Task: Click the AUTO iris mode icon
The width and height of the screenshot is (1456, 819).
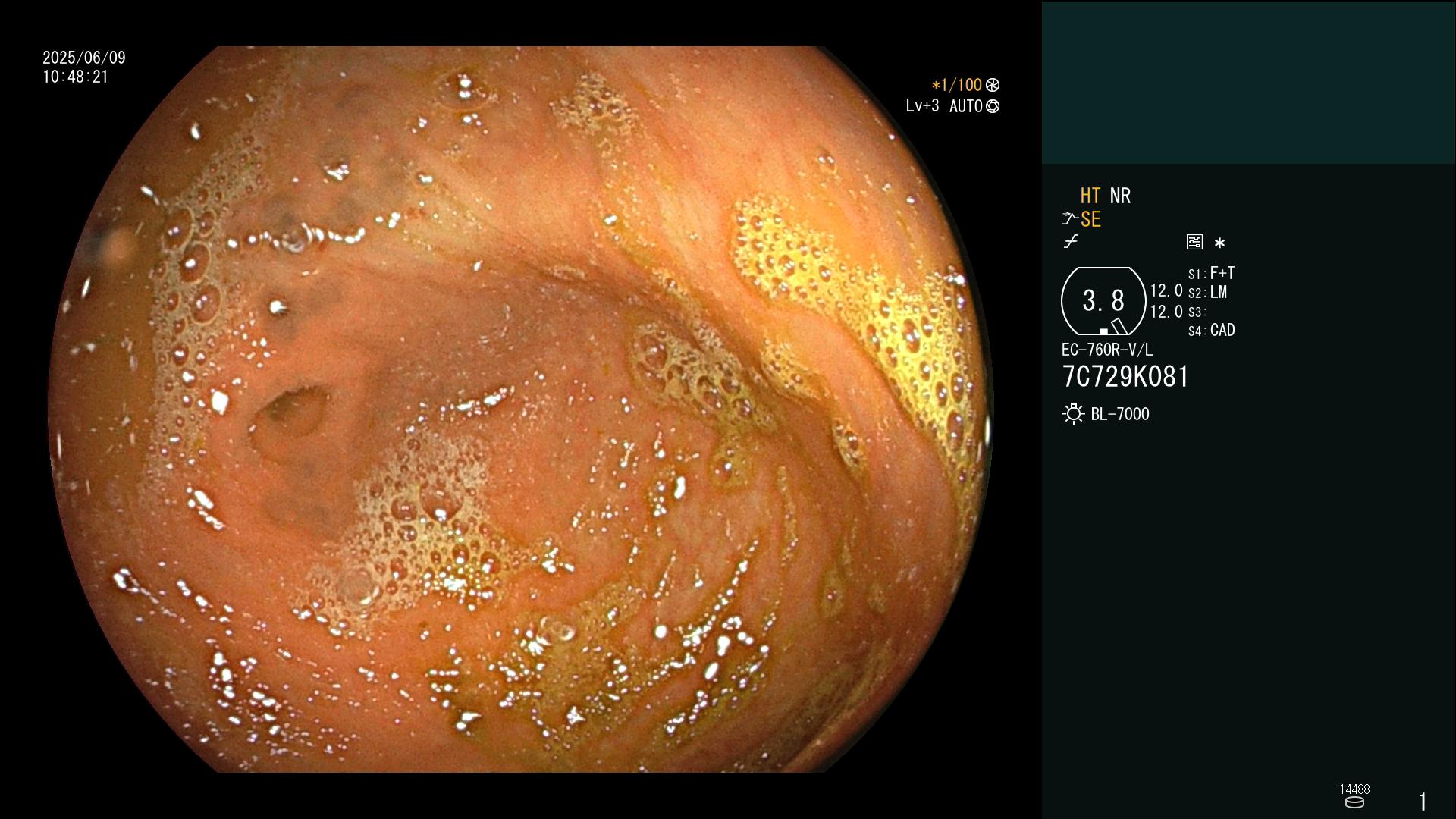Action: coord(993,106)
